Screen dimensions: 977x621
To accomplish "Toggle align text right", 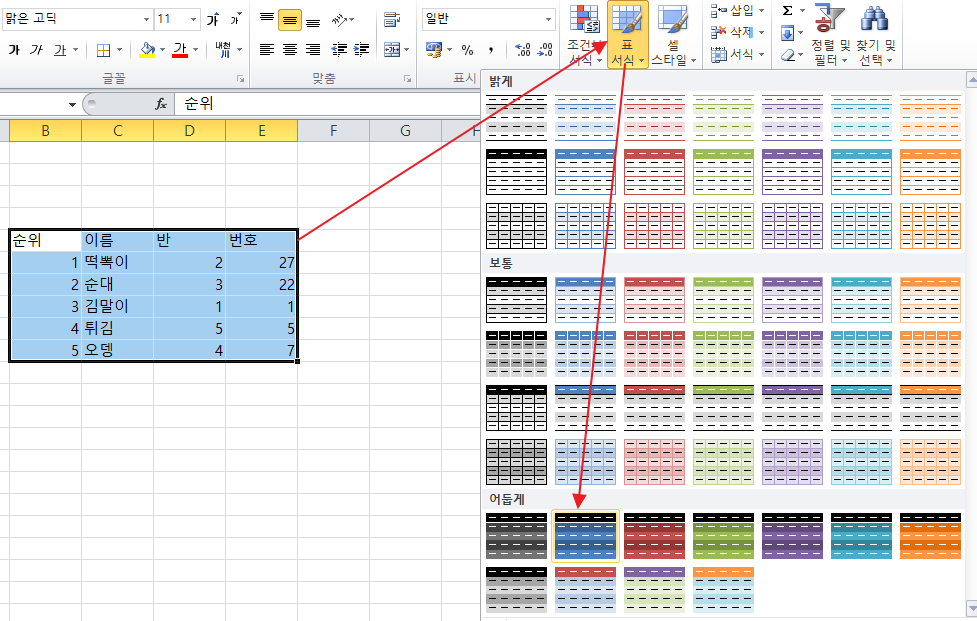I will pos(313,50).
